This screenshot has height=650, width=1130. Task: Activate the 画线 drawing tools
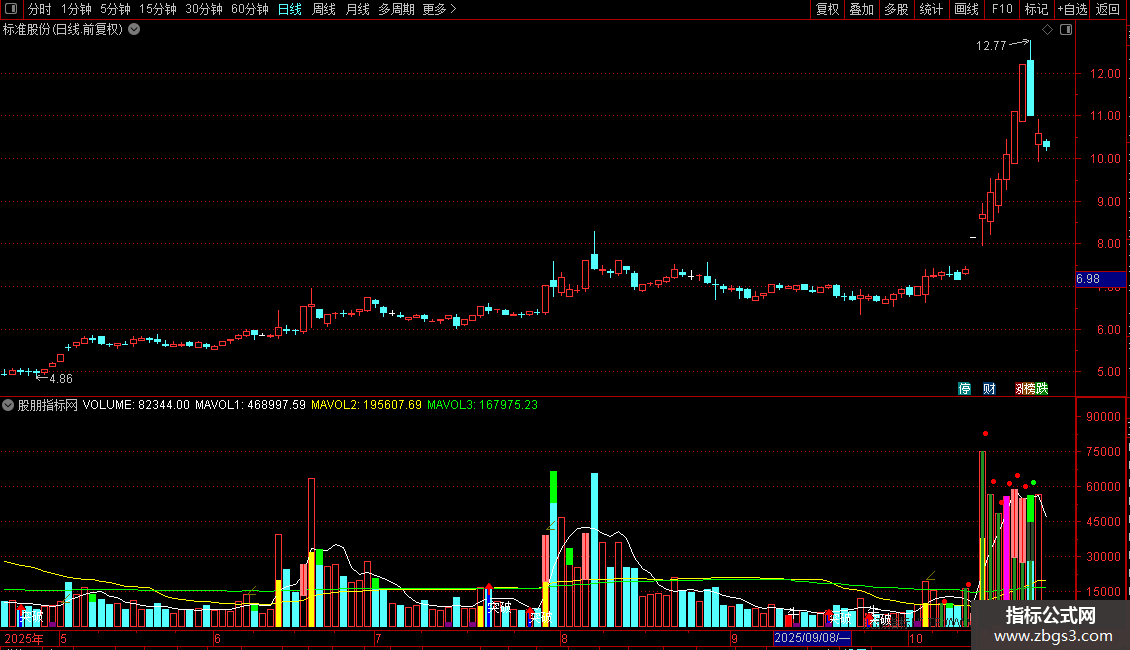(966, 9)
